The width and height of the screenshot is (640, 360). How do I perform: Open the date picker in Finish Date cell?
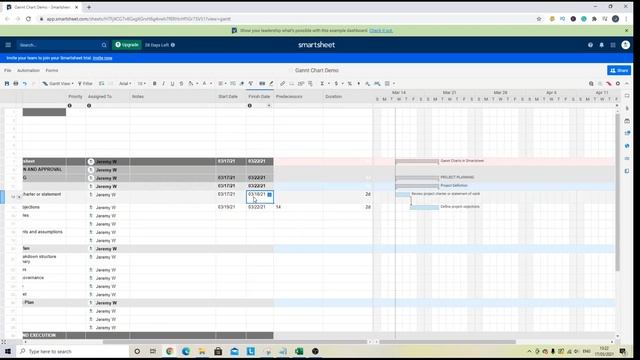coord(269,195)
